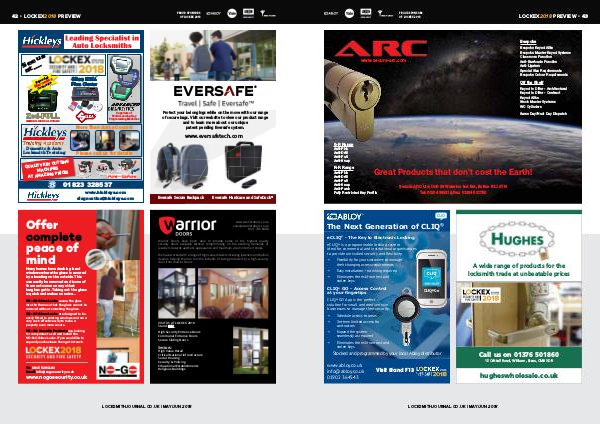Click the wood-panelled interior photo in Warrior ad
Screen dimensions: 600x424
[233, 294]
